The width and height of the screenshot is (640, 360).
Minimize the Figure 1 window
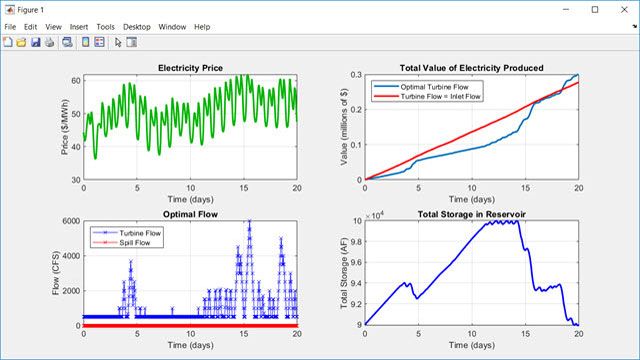pyautogui.click(x=566, y=10)
